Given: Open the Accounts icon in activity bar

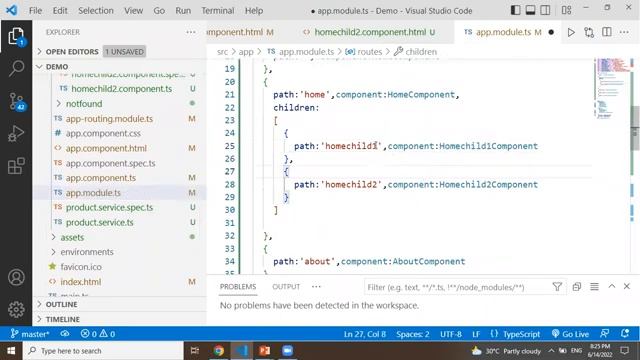Looking at the screenshot, I should coord(16,278).
